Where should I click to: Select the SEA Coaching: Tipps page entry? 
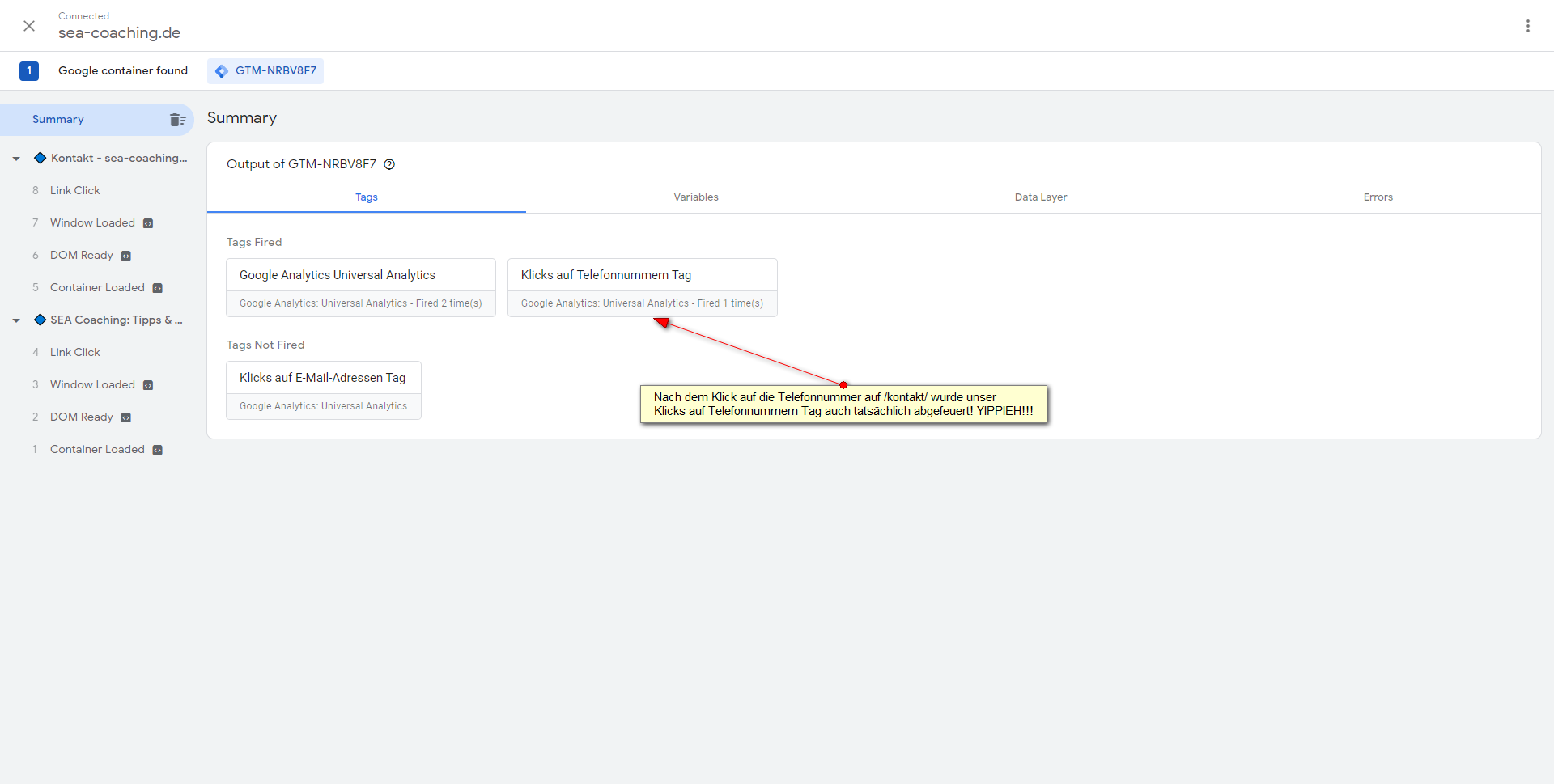coord(117,320)
